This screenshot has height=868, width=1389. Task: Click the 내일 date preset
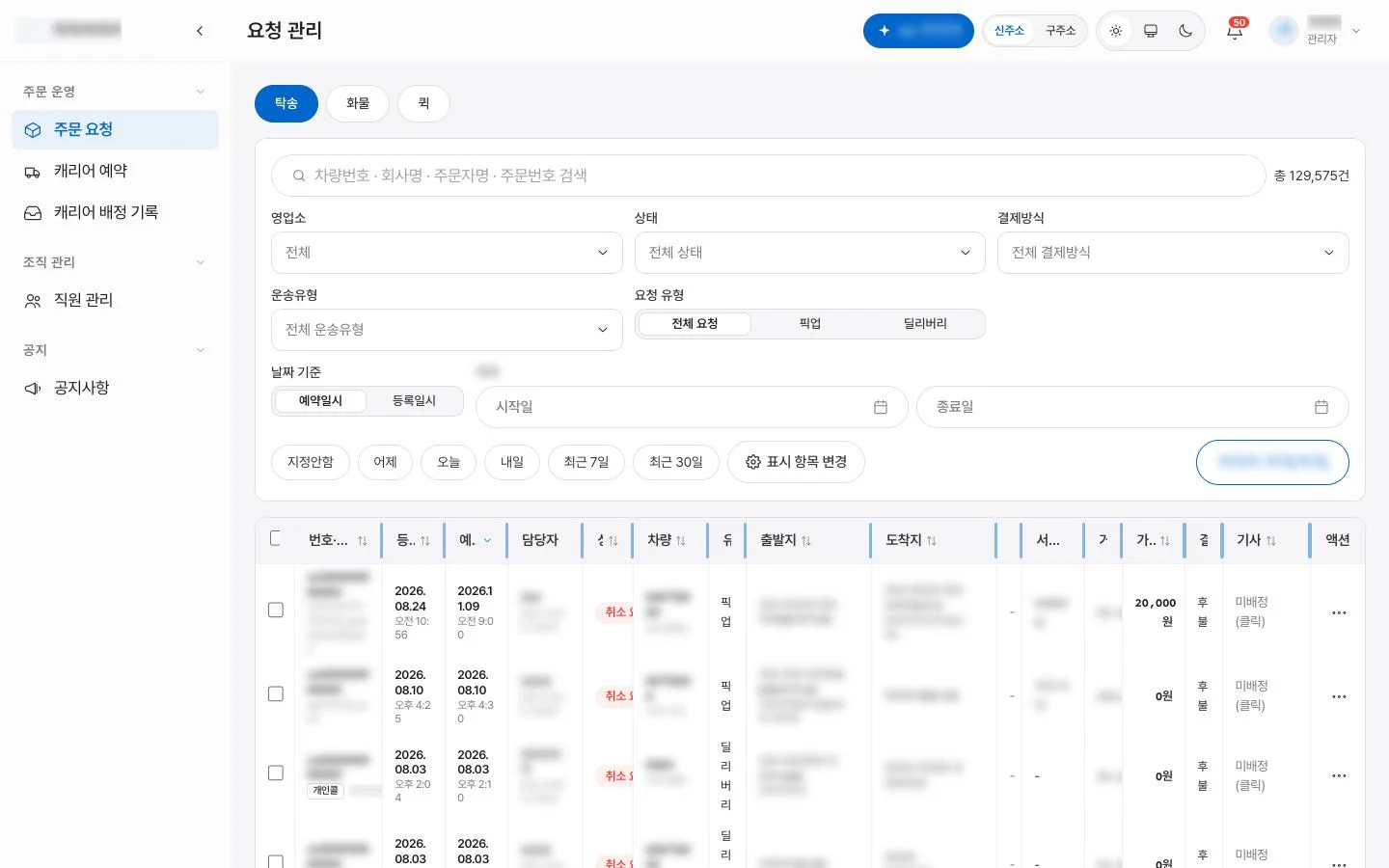coord(512,462)
